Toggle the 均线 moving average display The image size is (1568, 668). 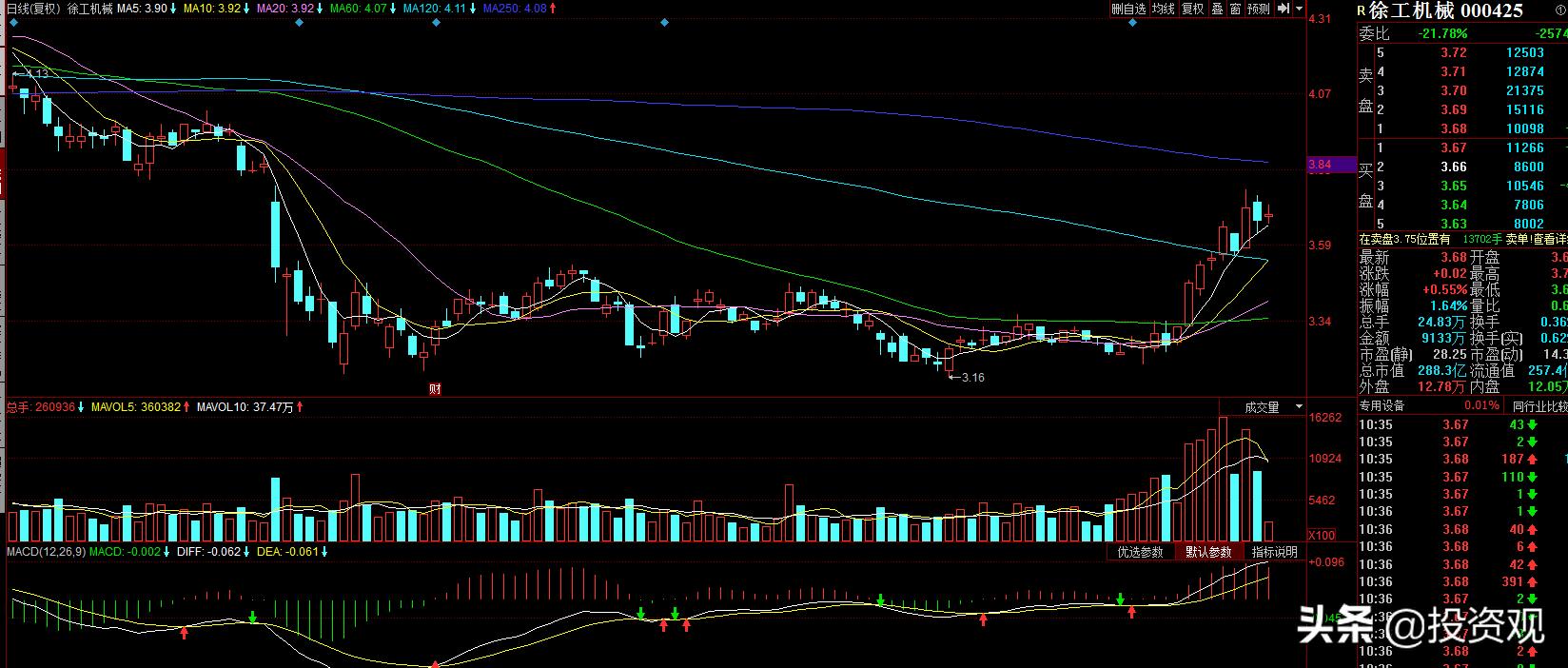point(1163,9)
